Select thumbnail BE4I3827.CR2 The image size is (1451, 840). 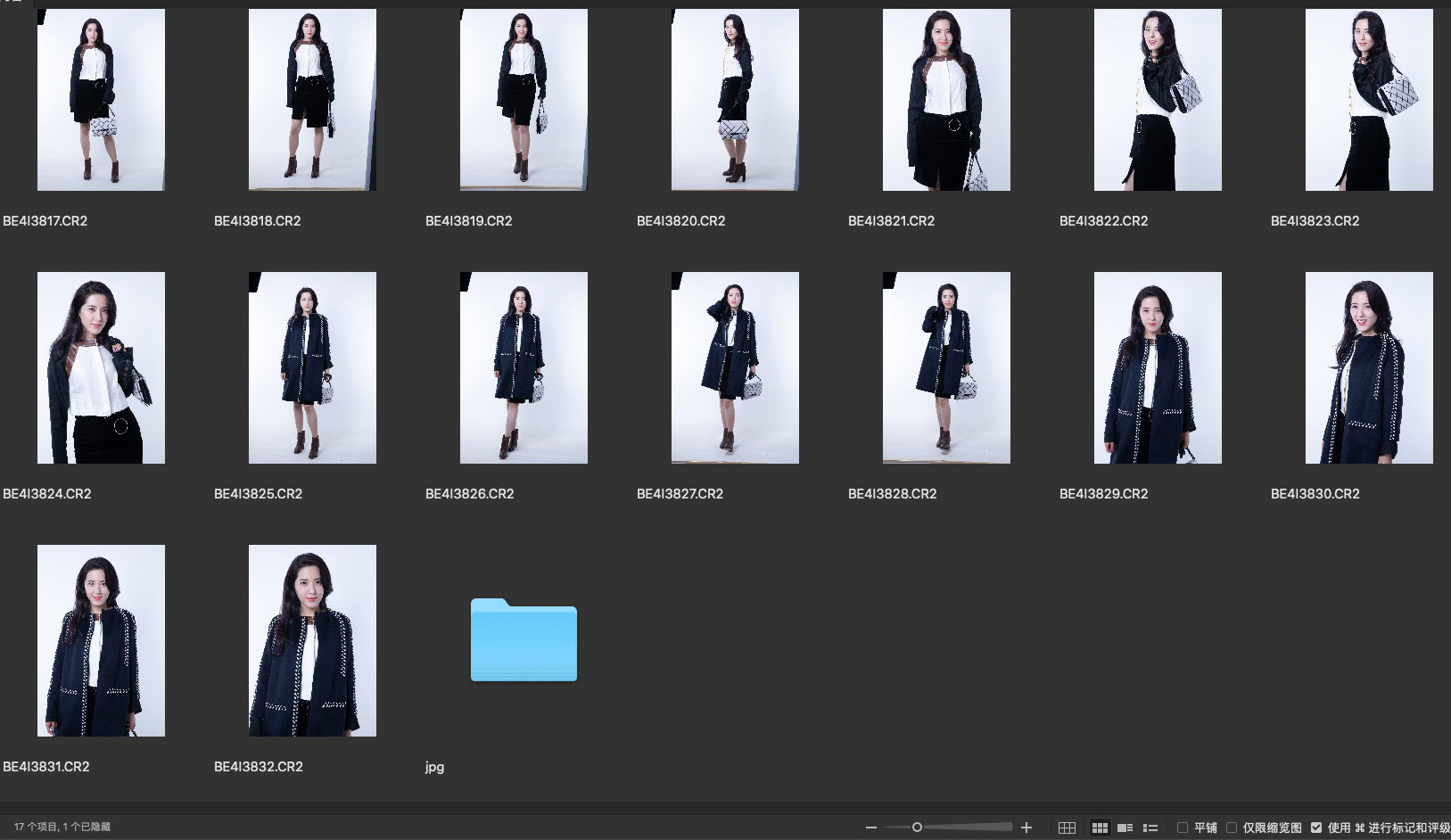(x=735, y=367)
